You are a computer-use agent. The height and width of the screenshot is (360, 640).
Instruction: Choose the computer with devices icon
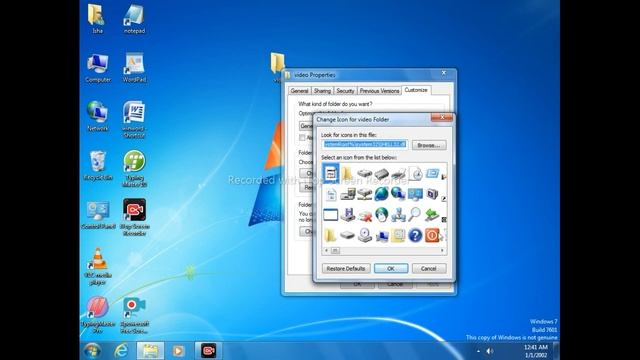click(x=347, y=194)
